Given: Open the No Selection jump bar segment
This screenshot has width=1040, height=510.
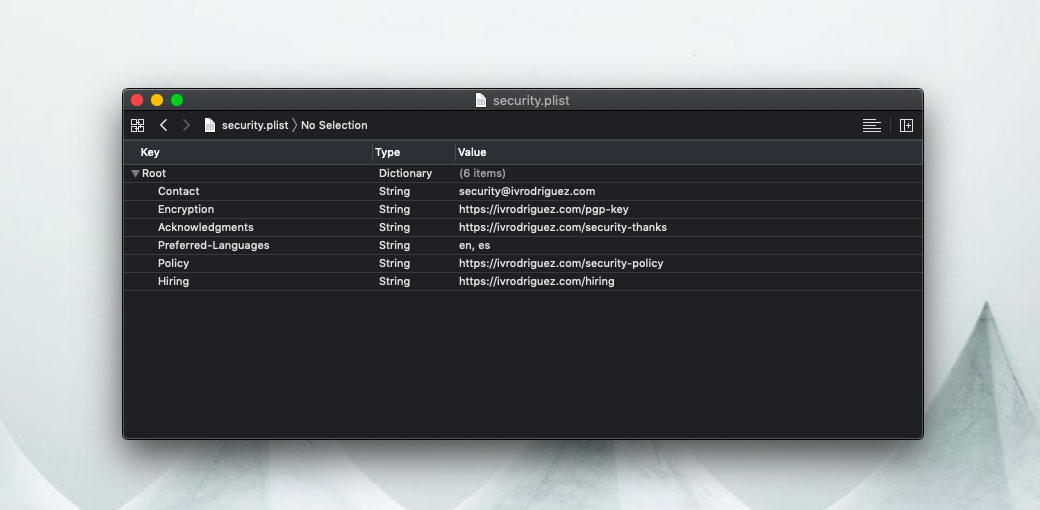Looking at the screenshot, I should click(334, 125).
